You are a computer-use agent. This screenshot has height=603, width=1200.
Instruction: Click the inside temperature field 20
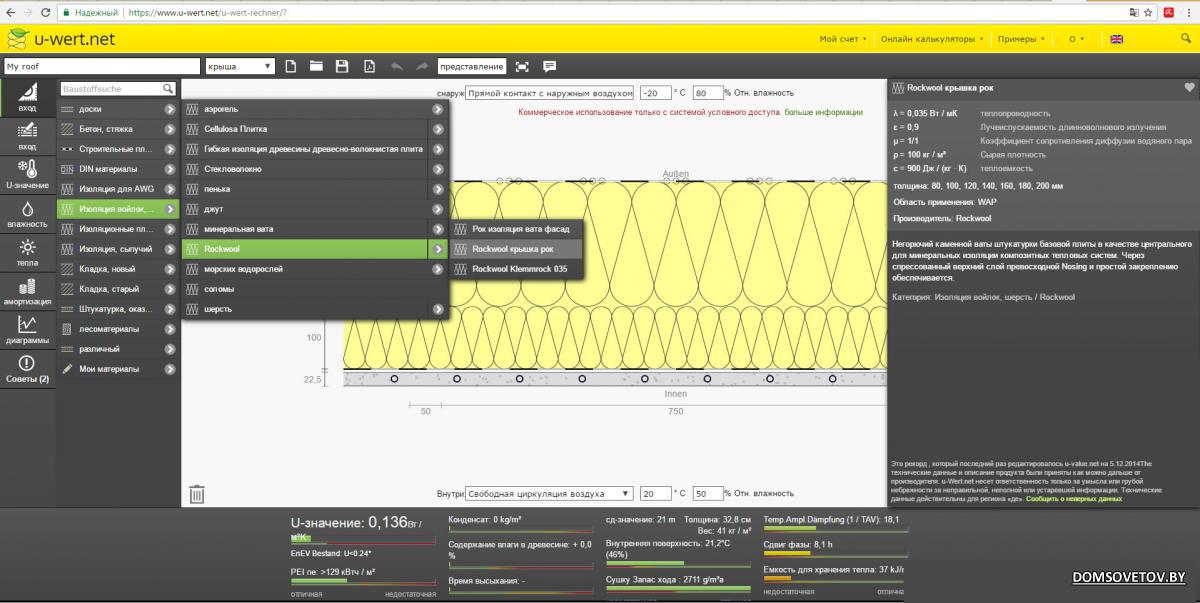point(655,494)
